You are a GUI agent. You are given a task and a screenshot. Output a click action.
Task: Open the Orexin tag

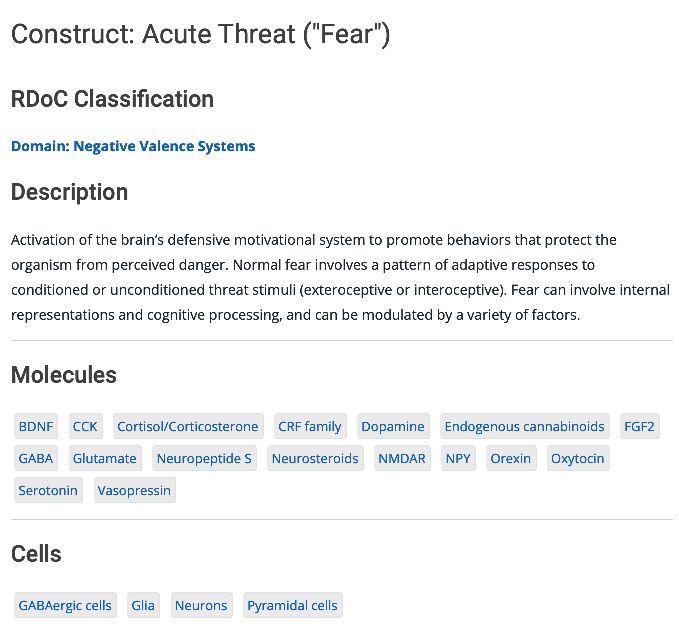[511, 459]
